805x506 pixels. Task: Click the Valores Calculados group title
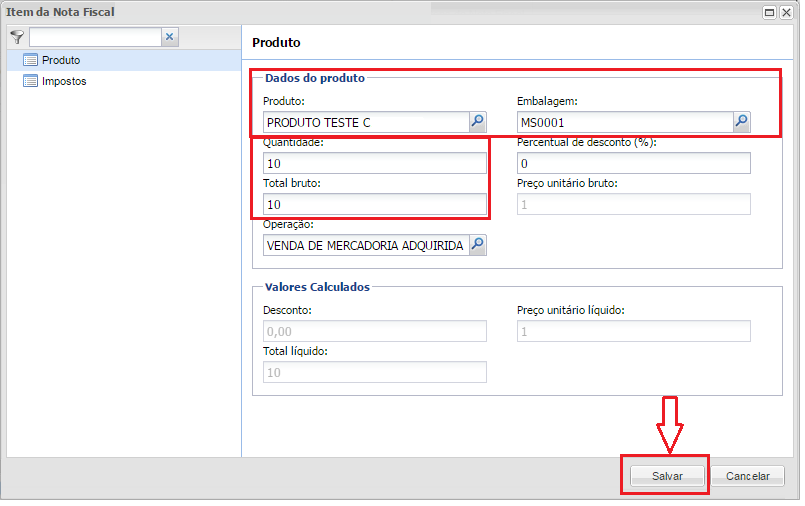(317, 287)
